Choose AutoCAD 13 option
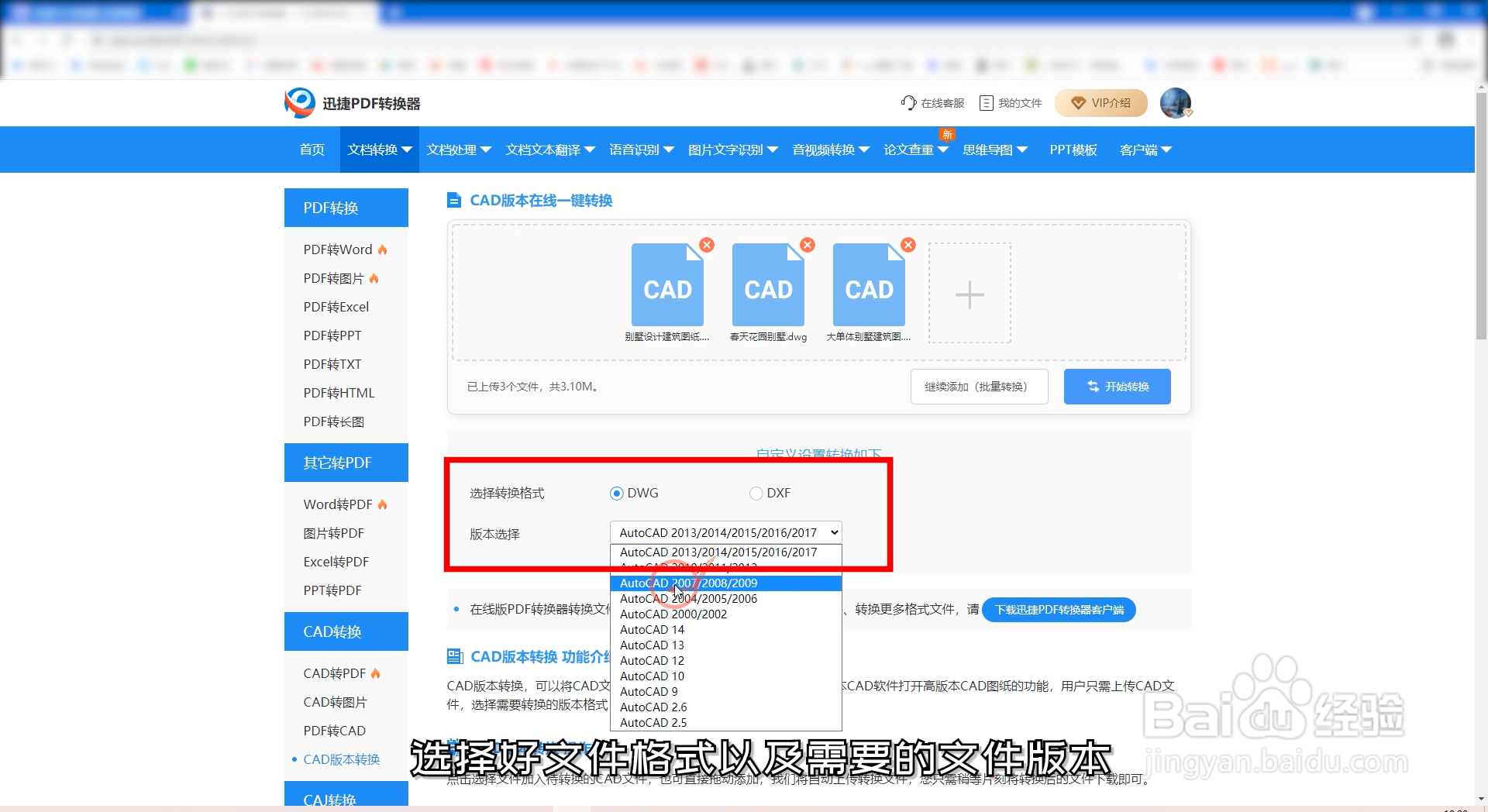This screenshot has width=1488, height=812. (x=725, y=645)
